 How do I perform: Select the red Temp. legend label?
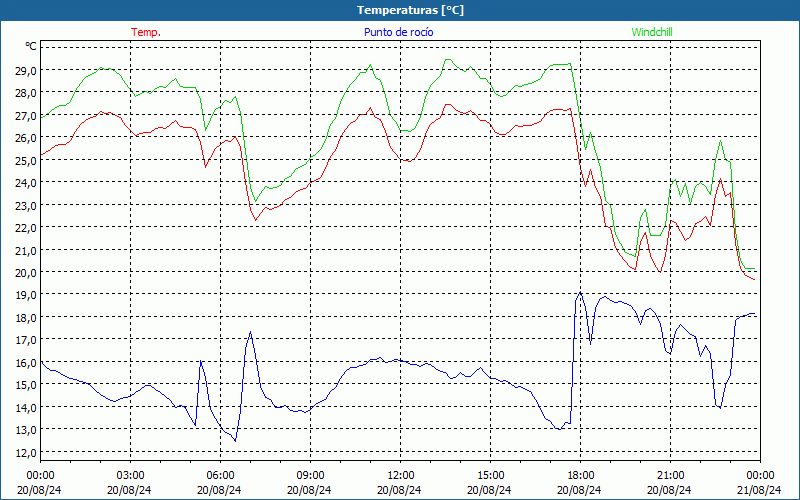pos(146,32)
